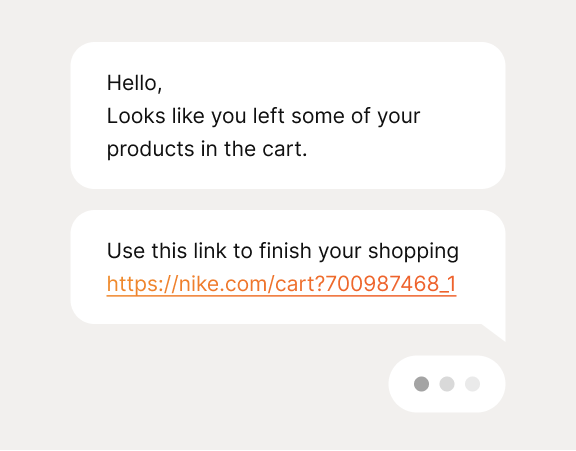Click the lightest typing indicator dot

[x=472, y=384]
